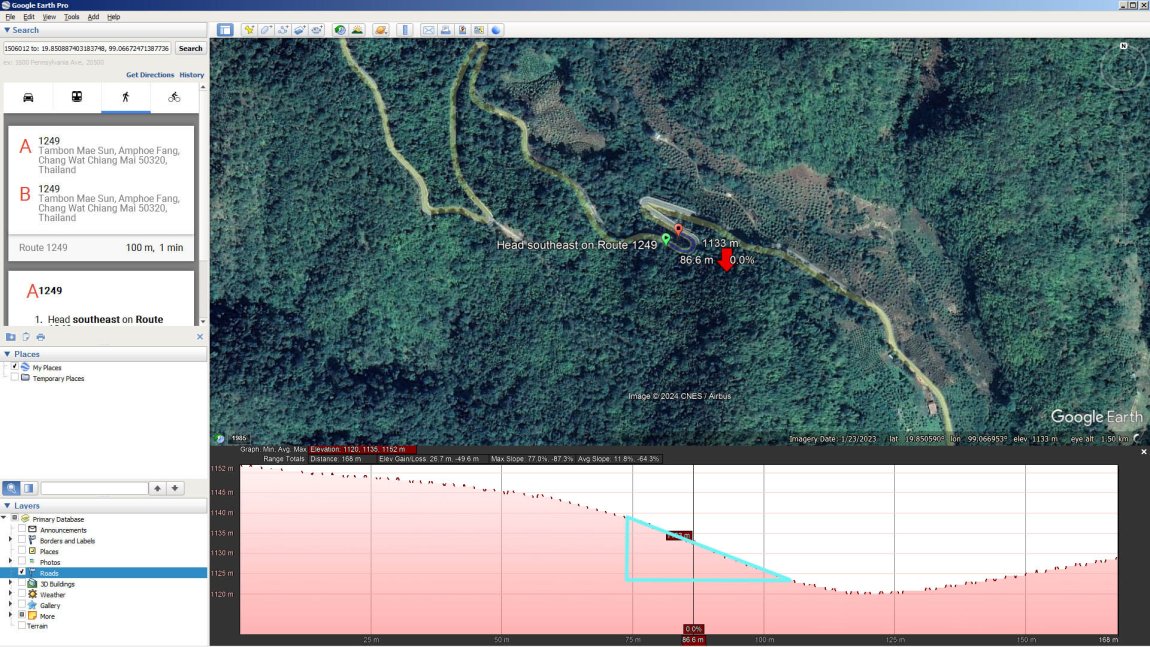Open the Tools menu

[71, 16]
